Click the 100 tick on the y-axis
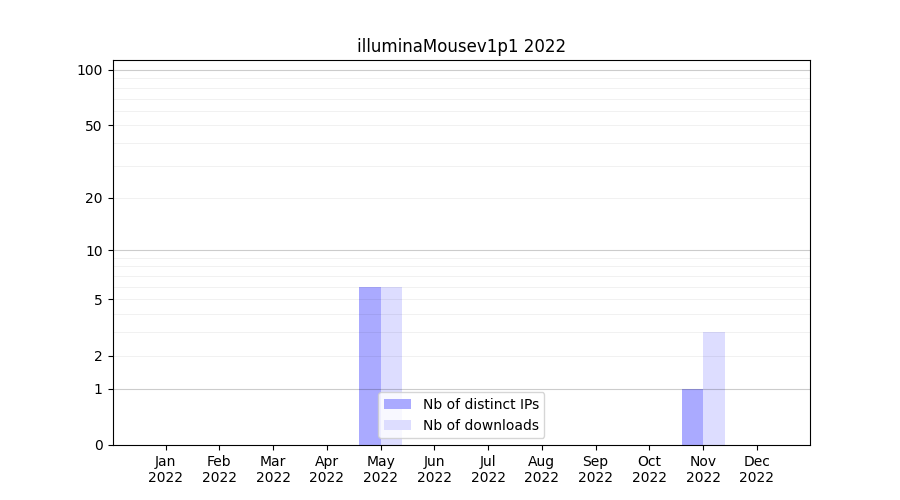900x500 pixels. 90,70
